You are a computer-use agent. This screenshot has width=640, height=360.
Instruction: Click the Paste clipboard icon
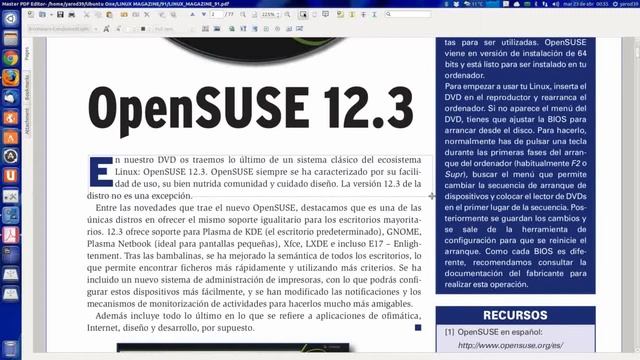click(109, 15)
